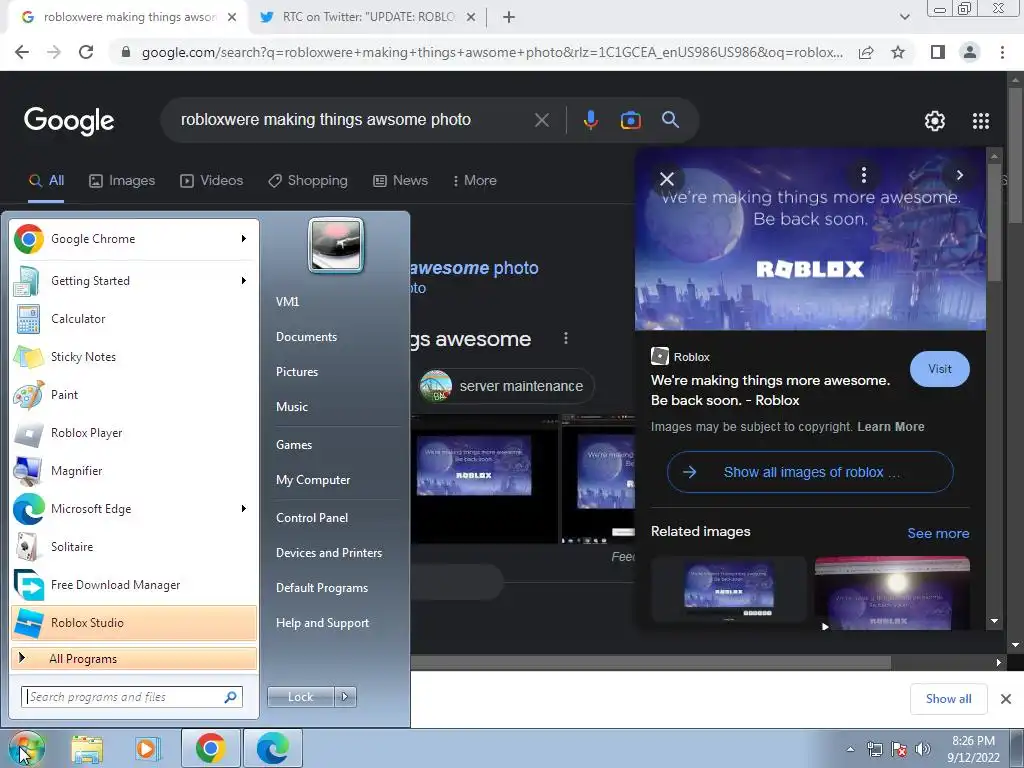Open the Action Center flag icon
Screen dimensions: 1024x768
pos(899,749)
